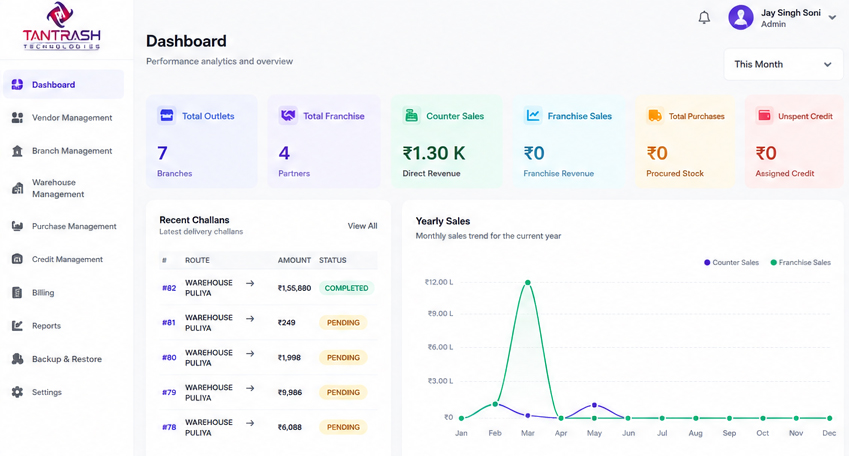Click the Warehouse Management icon

(17, 188)
